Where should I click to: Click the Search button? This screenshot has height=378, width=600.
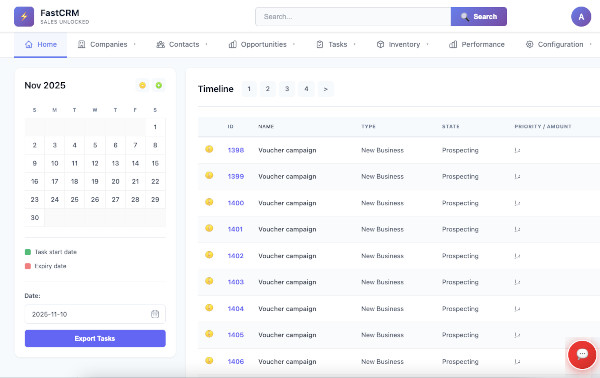coord(479,16)
